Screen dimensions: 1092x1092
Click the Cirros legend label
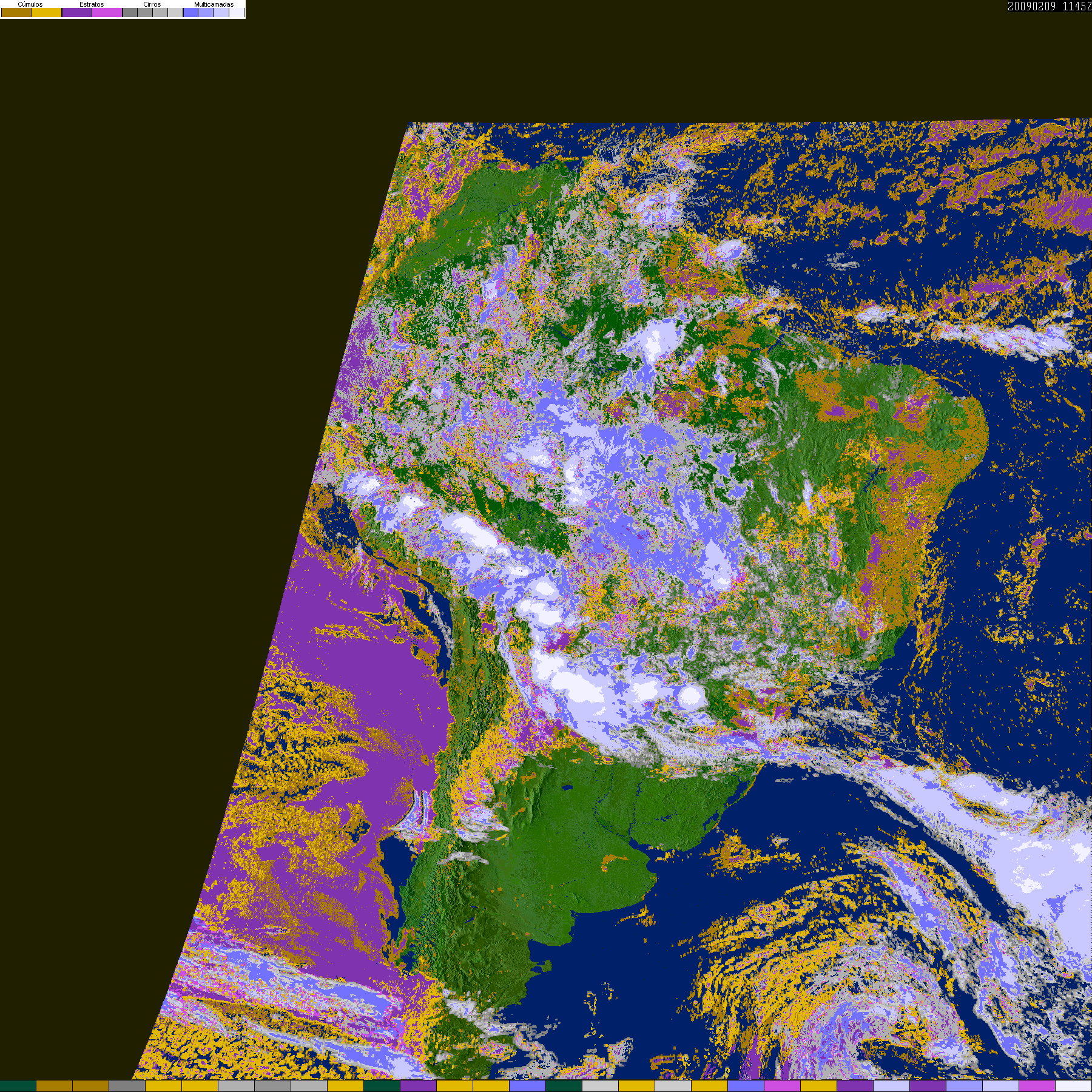pyautogui.click(x=152, y=4)
